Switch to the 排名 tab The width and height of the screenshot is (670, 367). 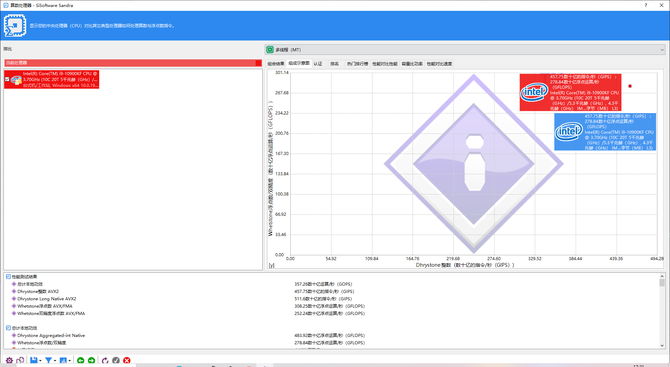coord(334,64)
